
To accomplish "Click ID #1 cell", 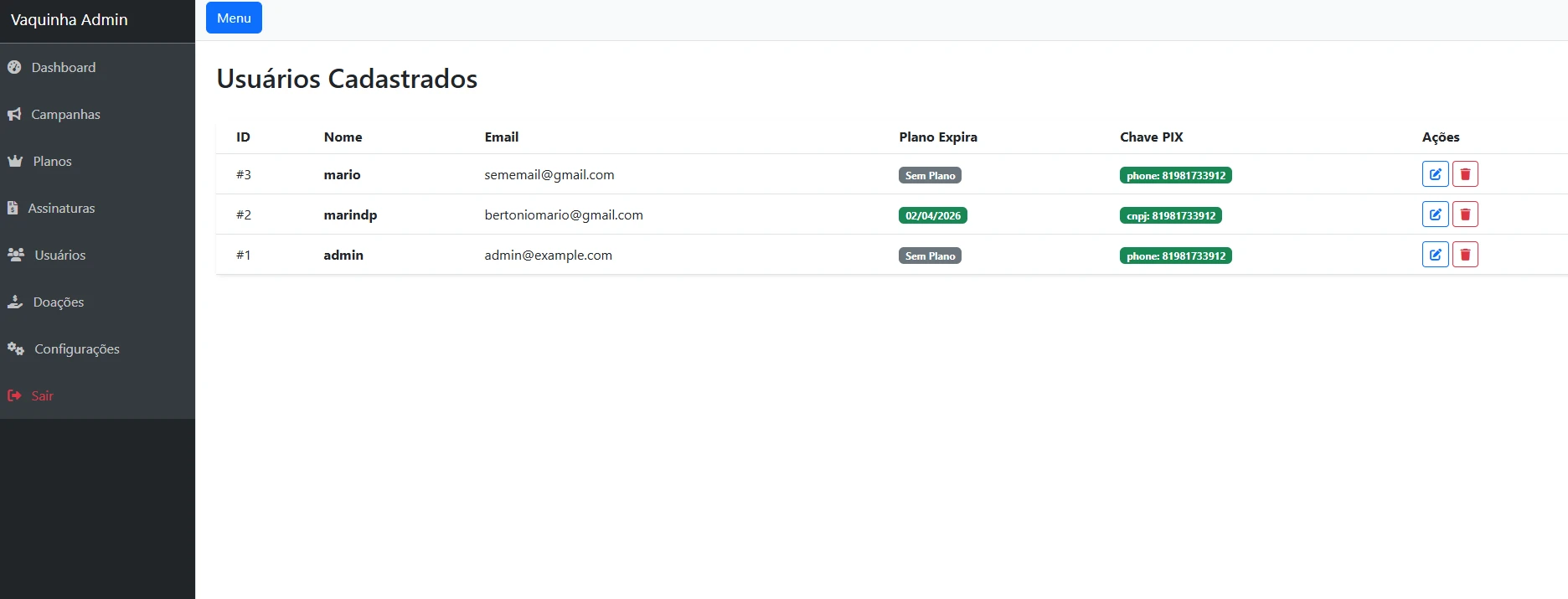I will (244, 255).
